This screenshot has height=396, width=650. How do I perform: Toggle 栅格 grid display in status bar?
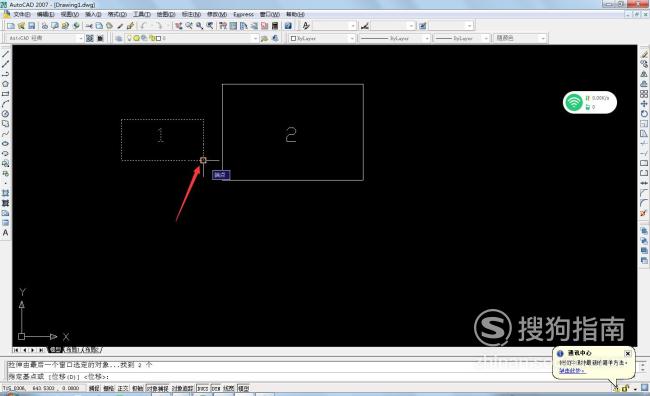point(109,389)
